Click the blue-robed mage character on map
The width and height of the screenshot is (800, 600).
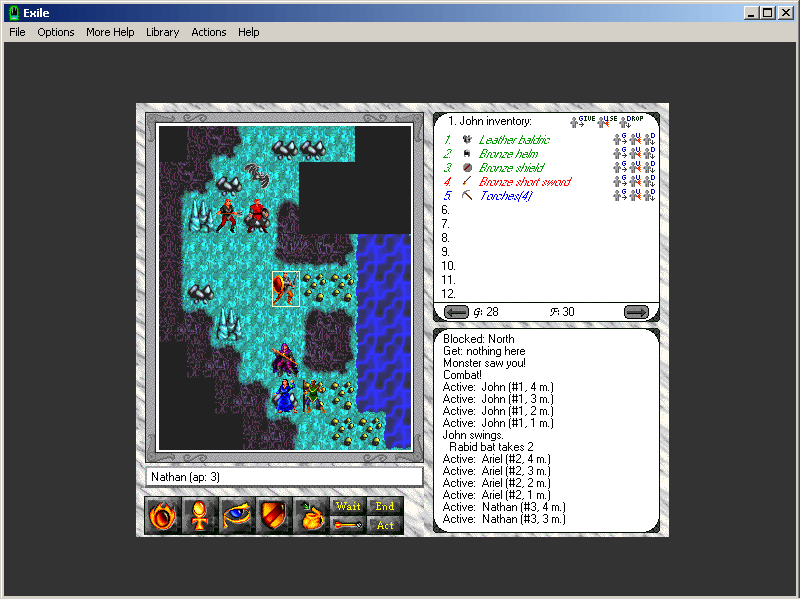[x=285, y=395]
